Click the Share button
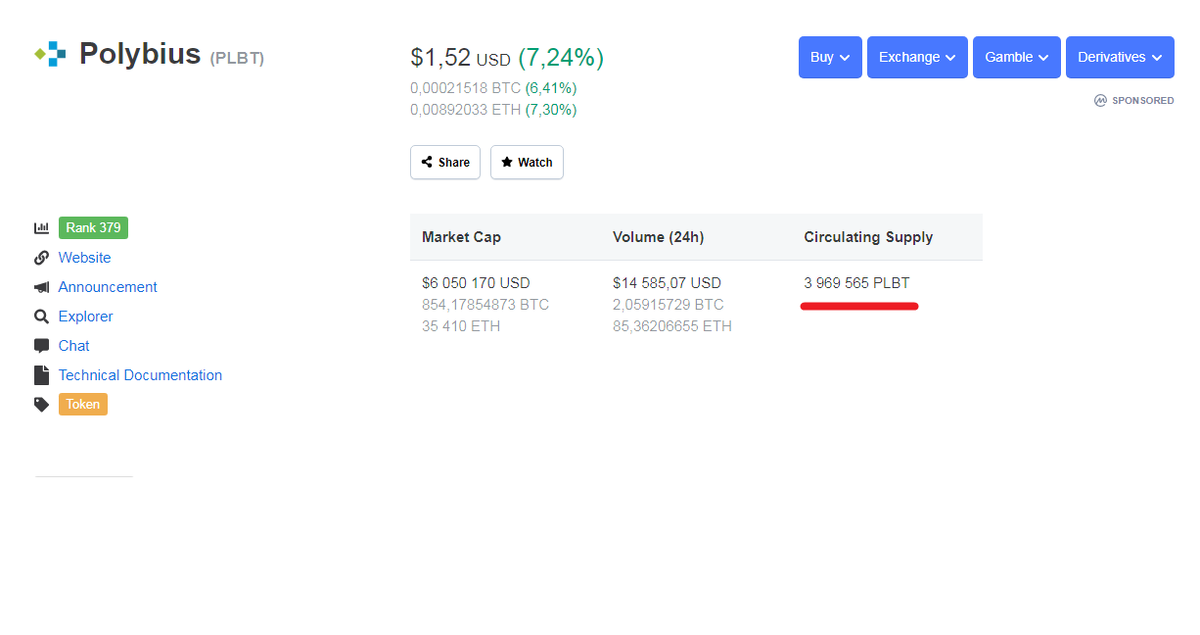 point(445,162)
